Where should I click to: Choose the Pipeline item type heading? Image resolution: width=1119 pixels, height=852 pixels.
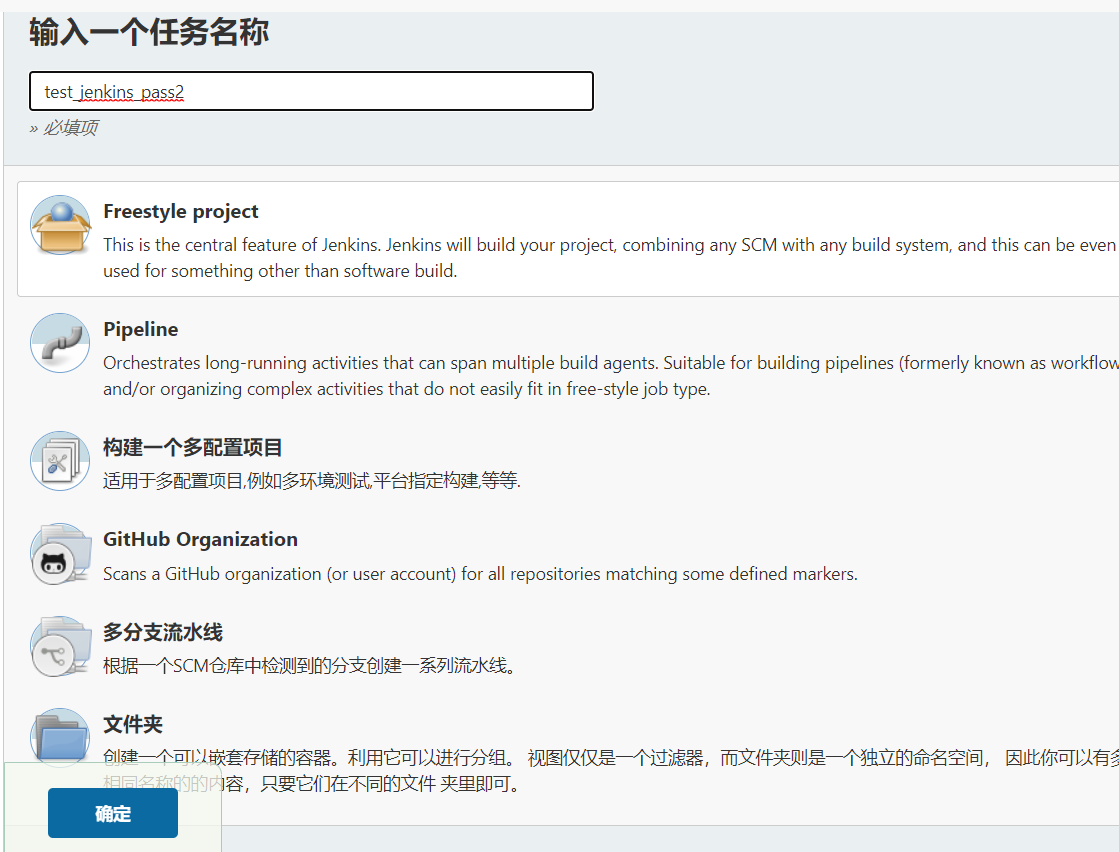pos(140,329)
